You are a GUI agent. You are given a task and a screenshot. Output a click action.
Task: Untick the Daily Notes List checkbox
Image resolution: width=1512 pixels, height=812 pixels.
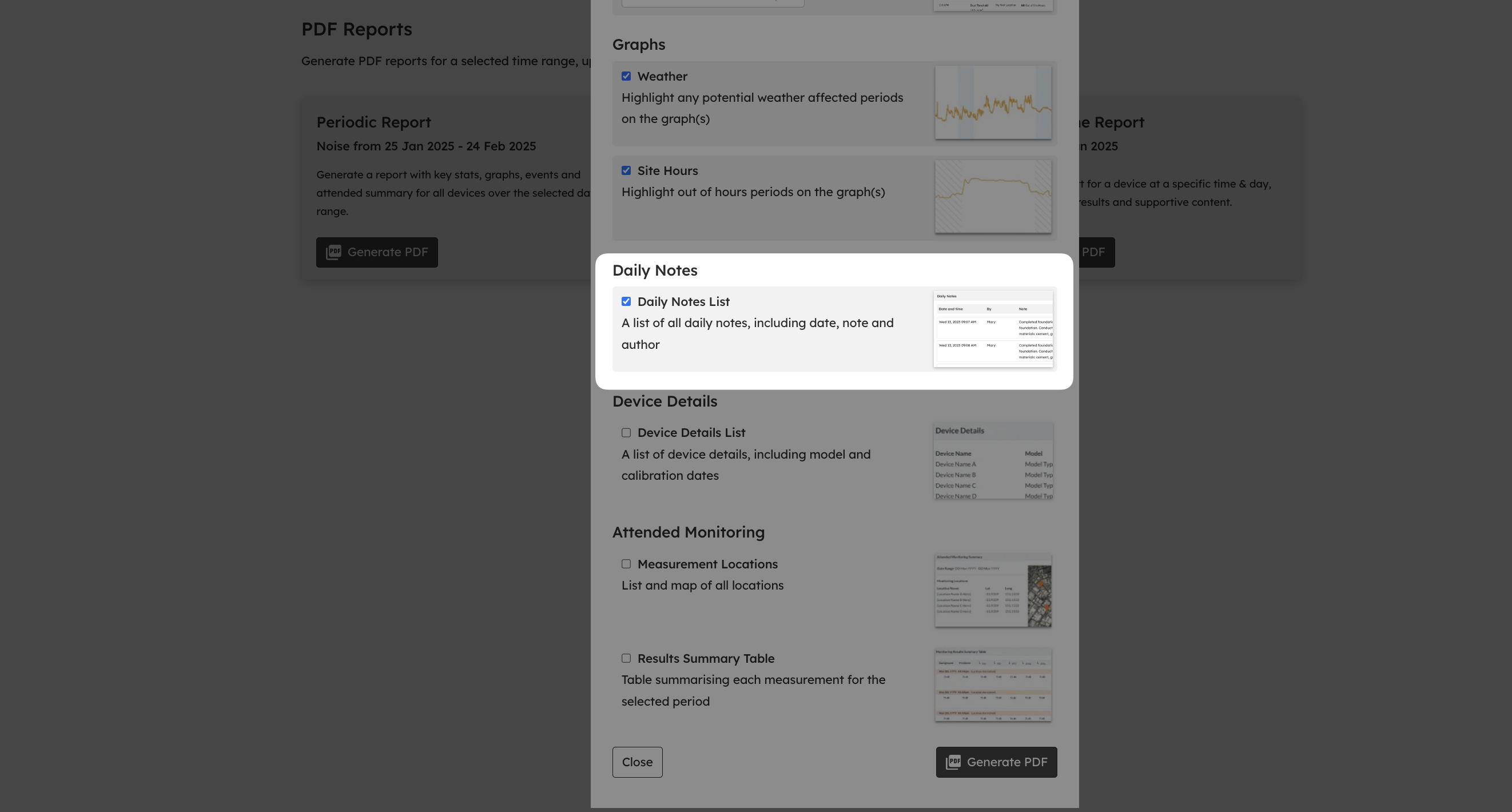point(626,302)
